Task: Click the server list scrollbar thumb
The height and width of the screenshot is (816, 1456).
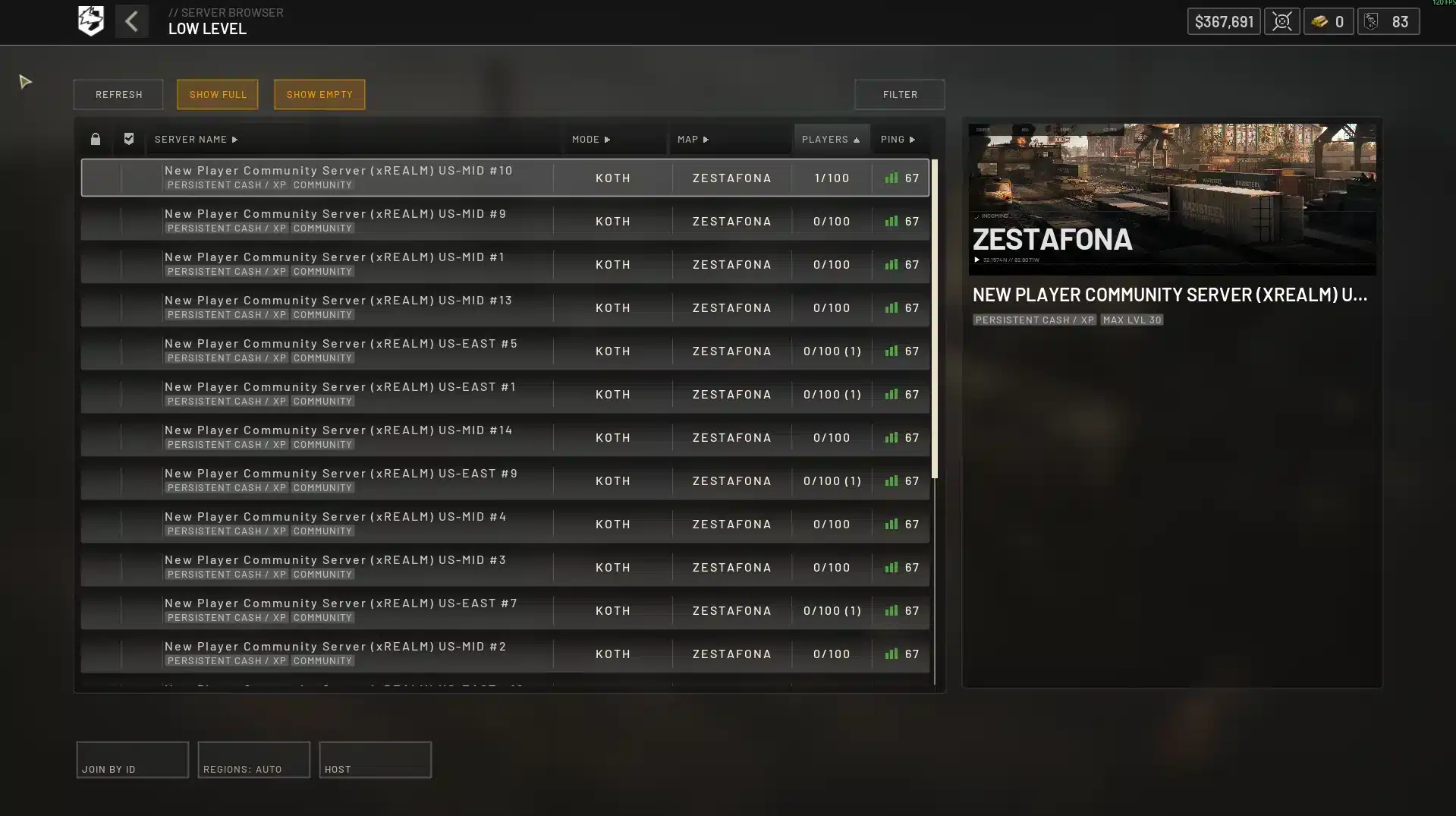Action: 935,319
